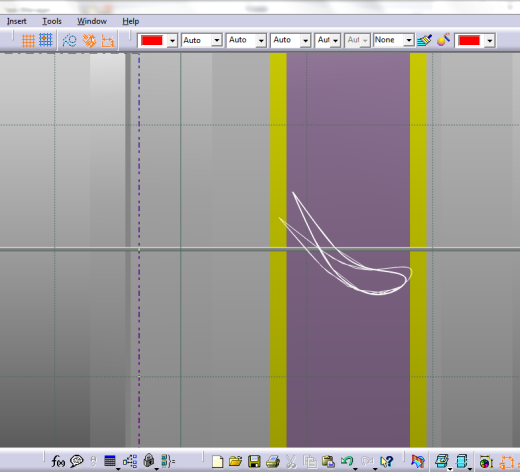Screen dimensions: 520x472
Task: Open the third Auto dropdown
Action: [290, 40]
